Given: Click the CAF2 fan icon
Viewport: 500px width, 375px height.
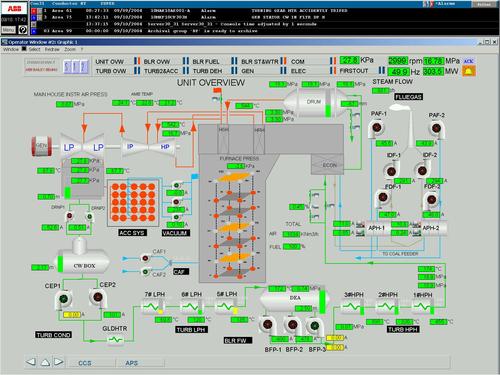Looking at the screenshot, I should [145, 272].
